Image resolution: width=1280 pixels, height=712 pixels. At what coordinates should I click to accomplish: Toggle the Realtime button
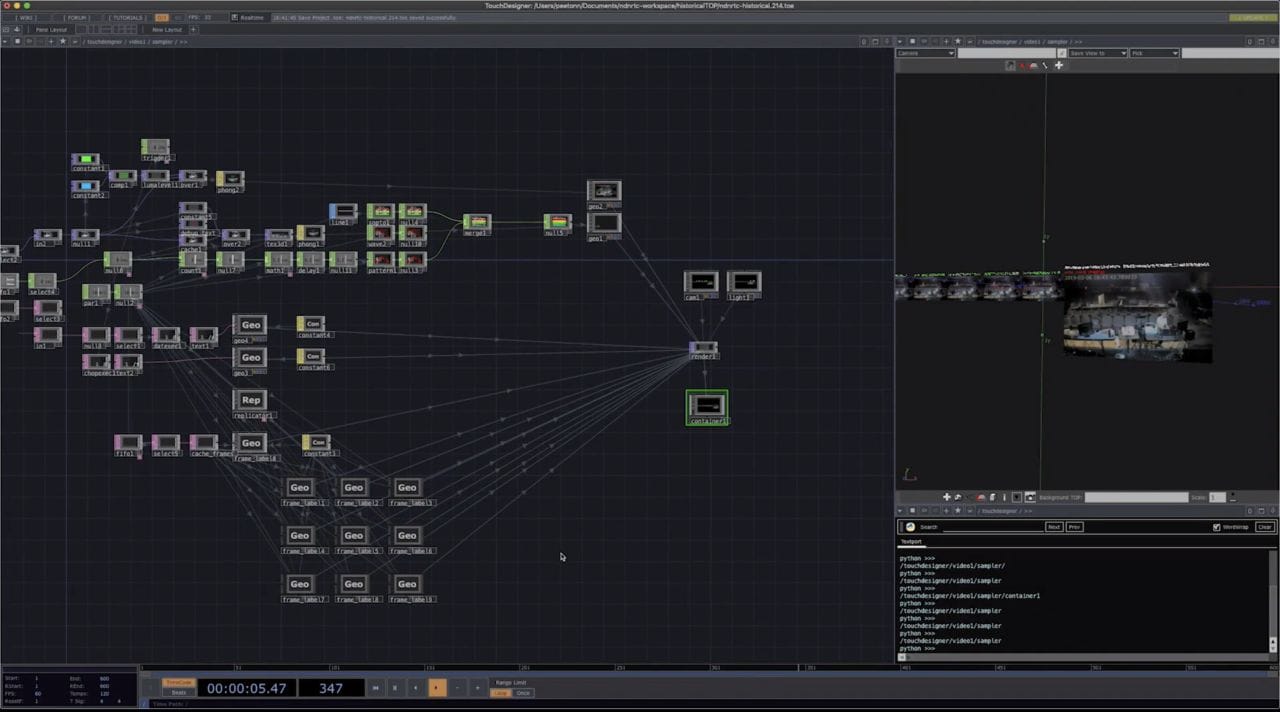click(x=250, y=17)
